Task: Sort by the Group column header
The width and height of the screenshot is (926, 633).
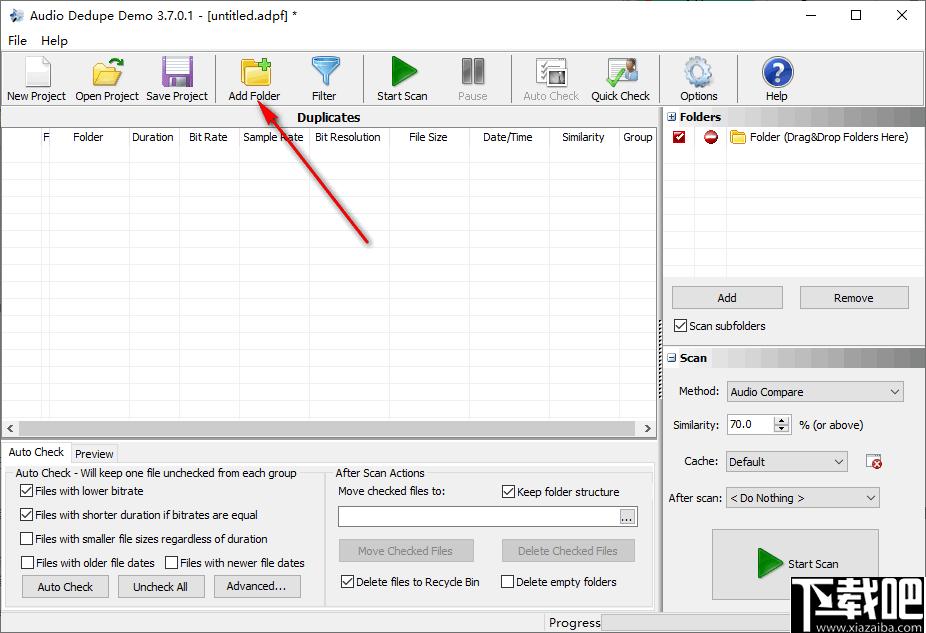Action: click(x=637, y=137)
